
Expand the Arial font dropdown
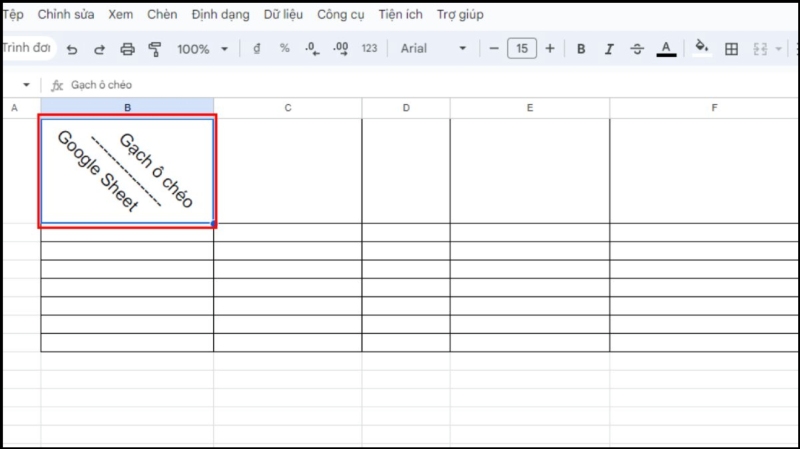pos(434,49)
